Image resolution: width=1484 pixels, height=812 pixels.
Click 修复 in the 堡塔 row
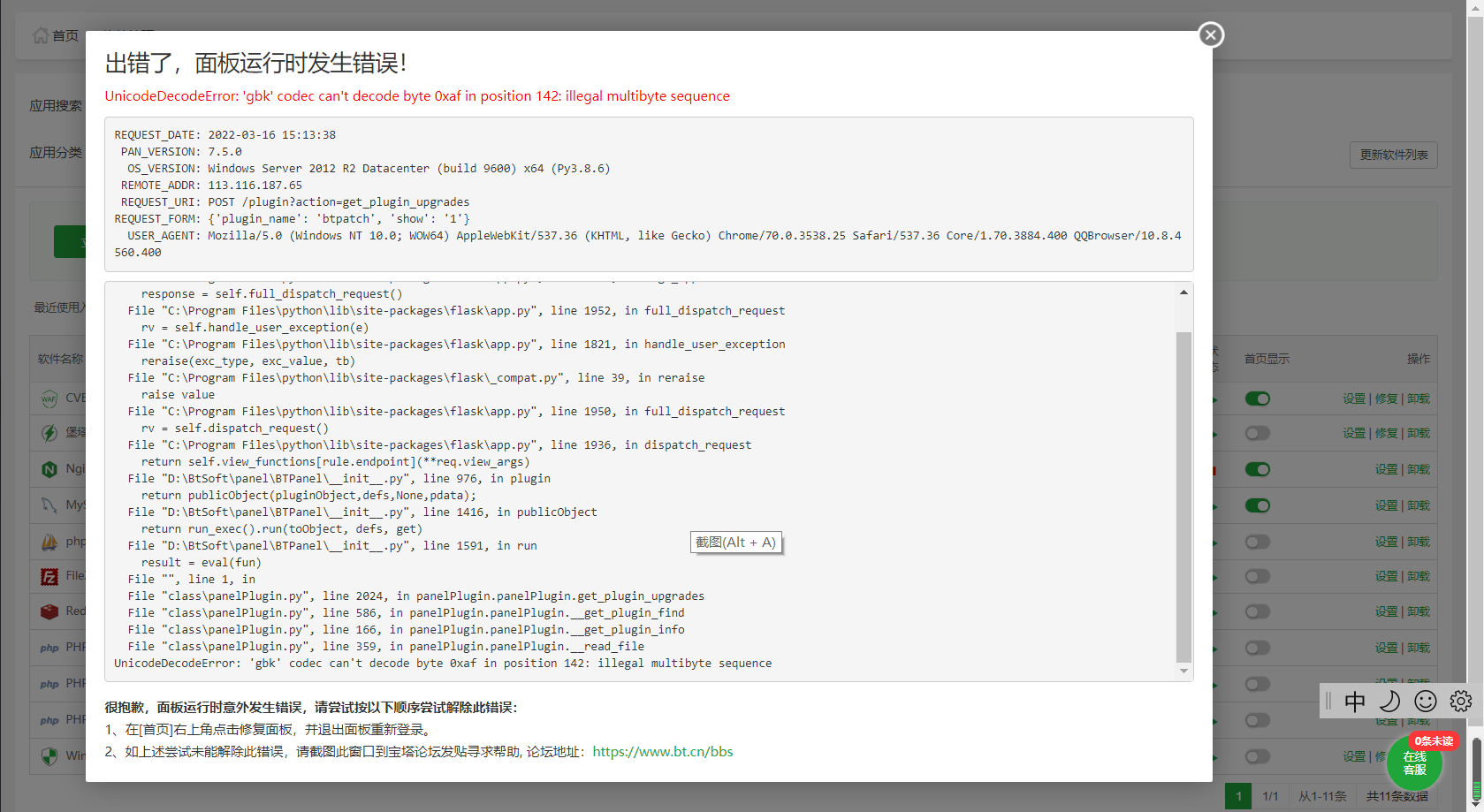1387,433
